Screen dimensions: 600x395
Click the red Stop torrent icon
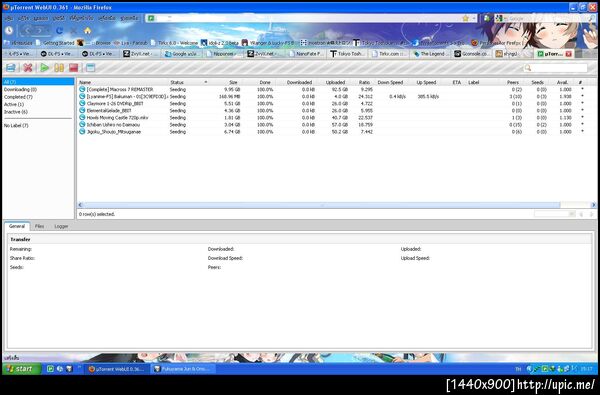coord(73,68)
